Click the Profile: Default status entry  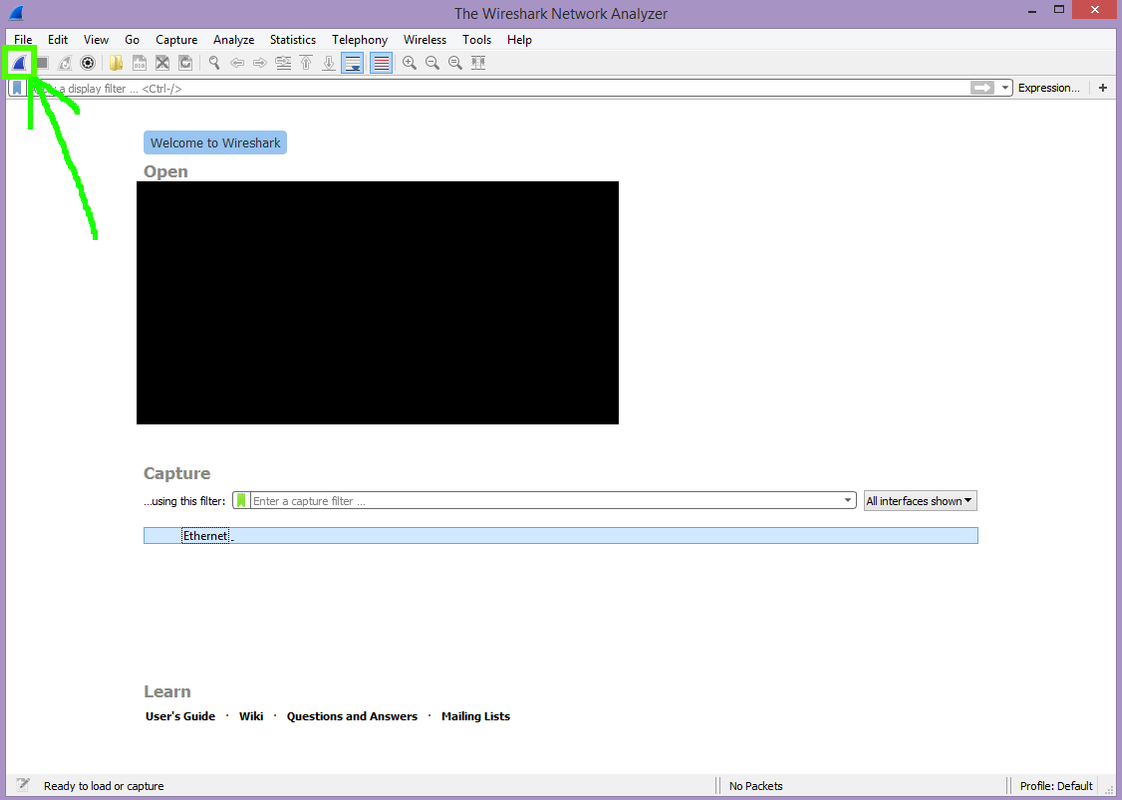click(1056, 786)
